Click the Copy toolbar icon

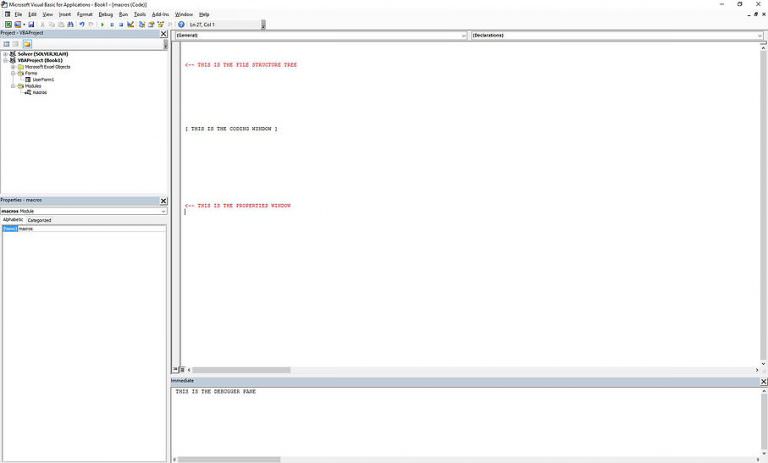51,24
